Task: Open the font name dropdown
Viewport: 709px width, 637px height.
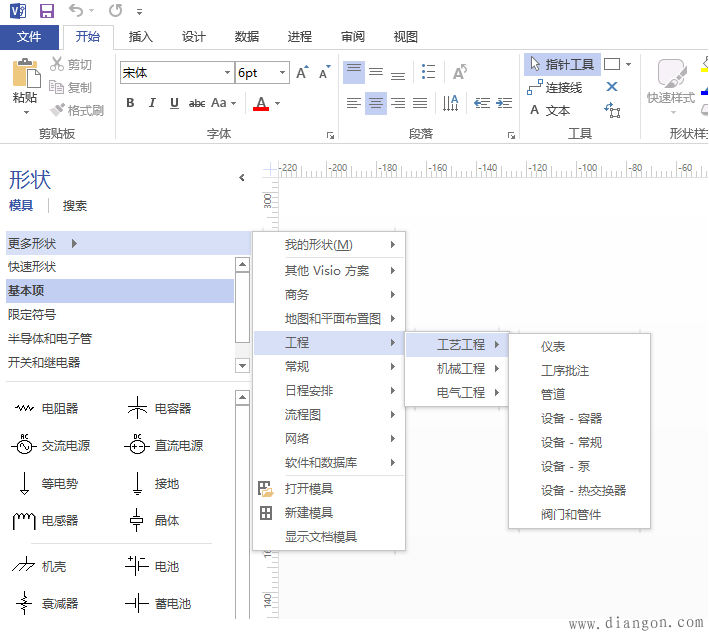Action: [227, 72]
